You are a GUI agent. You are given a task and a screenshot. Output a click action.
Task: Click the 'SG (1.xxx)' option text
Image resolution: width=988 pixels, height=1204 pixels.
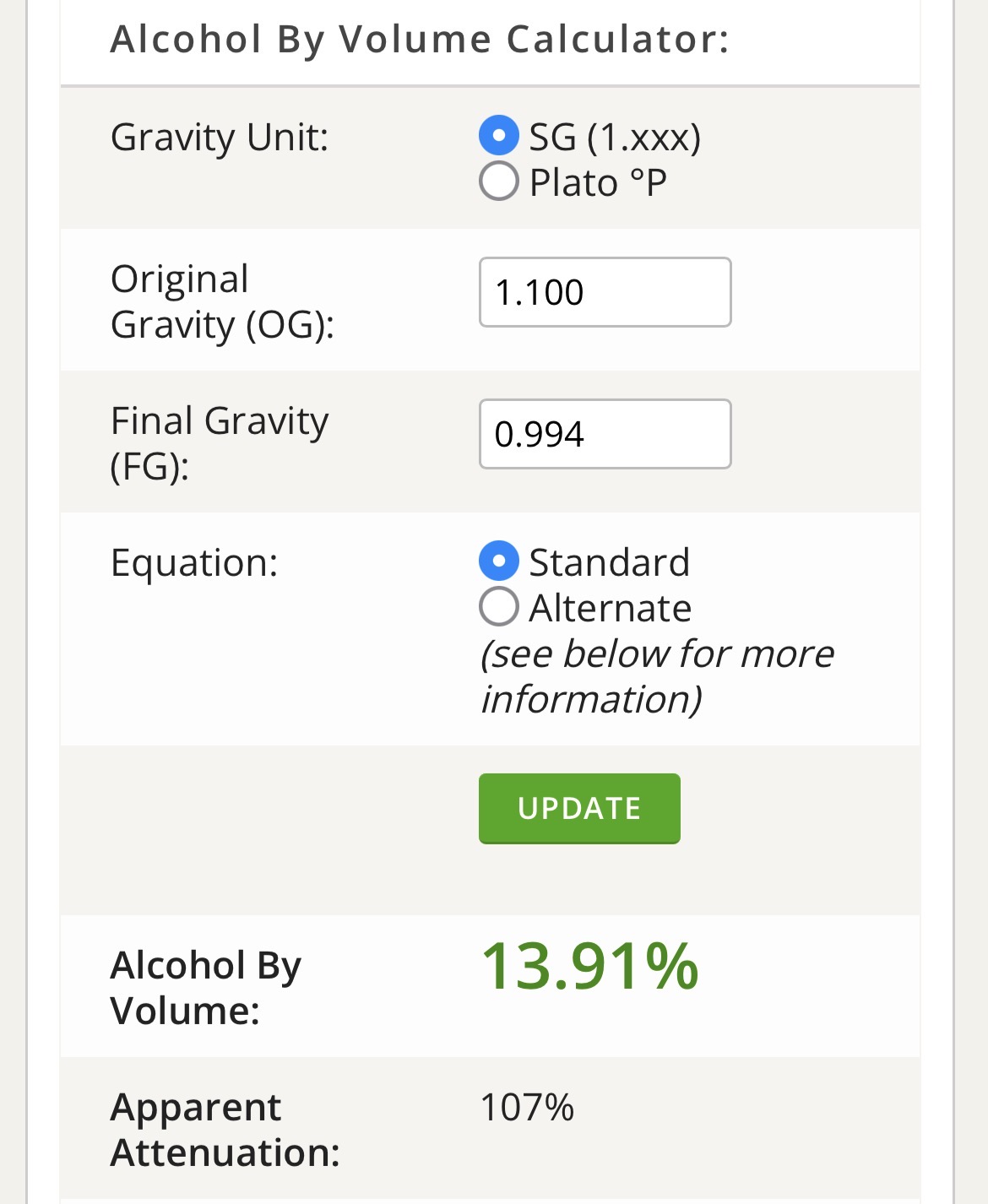pyautogui.click(x=615, y=137)
